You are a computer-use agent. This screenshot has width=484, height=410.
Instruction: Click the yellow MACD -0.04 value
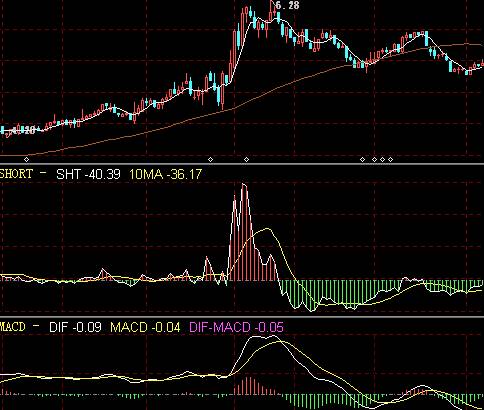(x=145, y=327)
